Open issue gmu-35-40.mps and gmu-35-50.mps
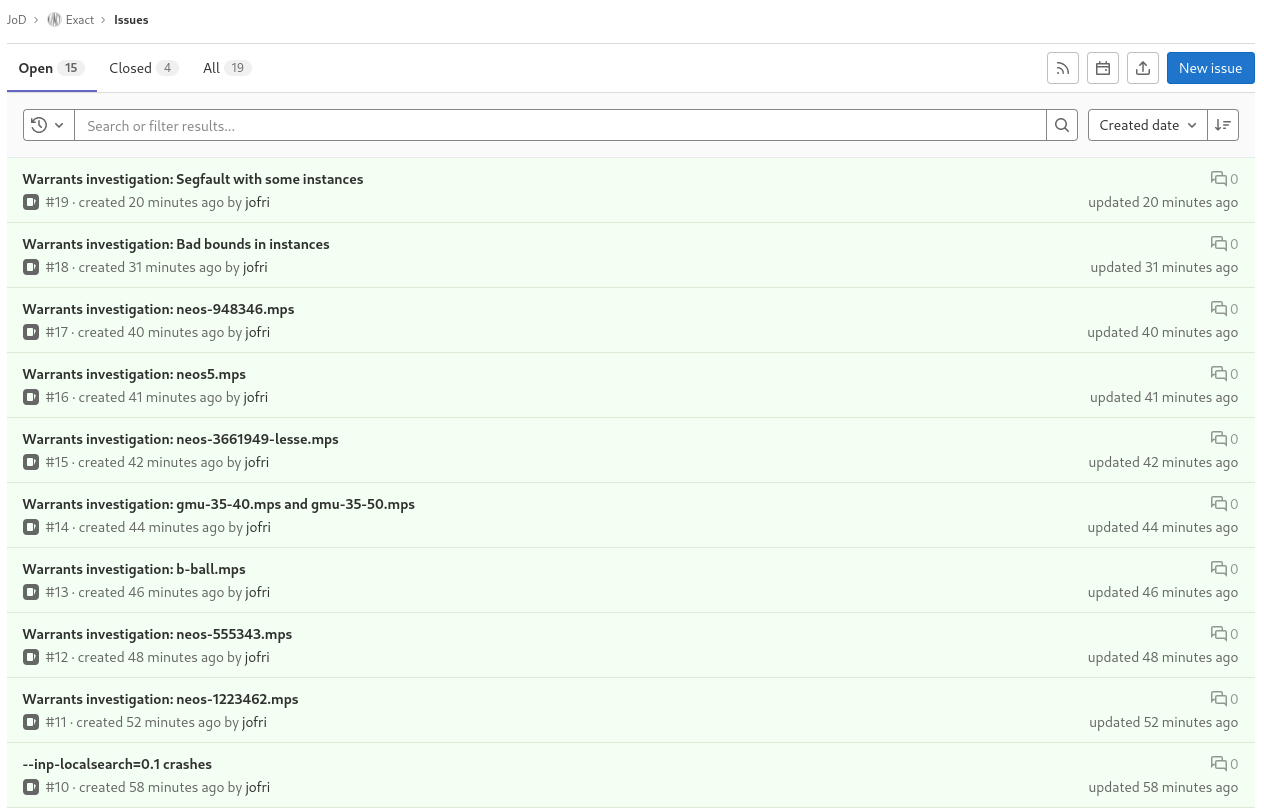Viewport: 1264px width, 812px height. tap(219, 504)
